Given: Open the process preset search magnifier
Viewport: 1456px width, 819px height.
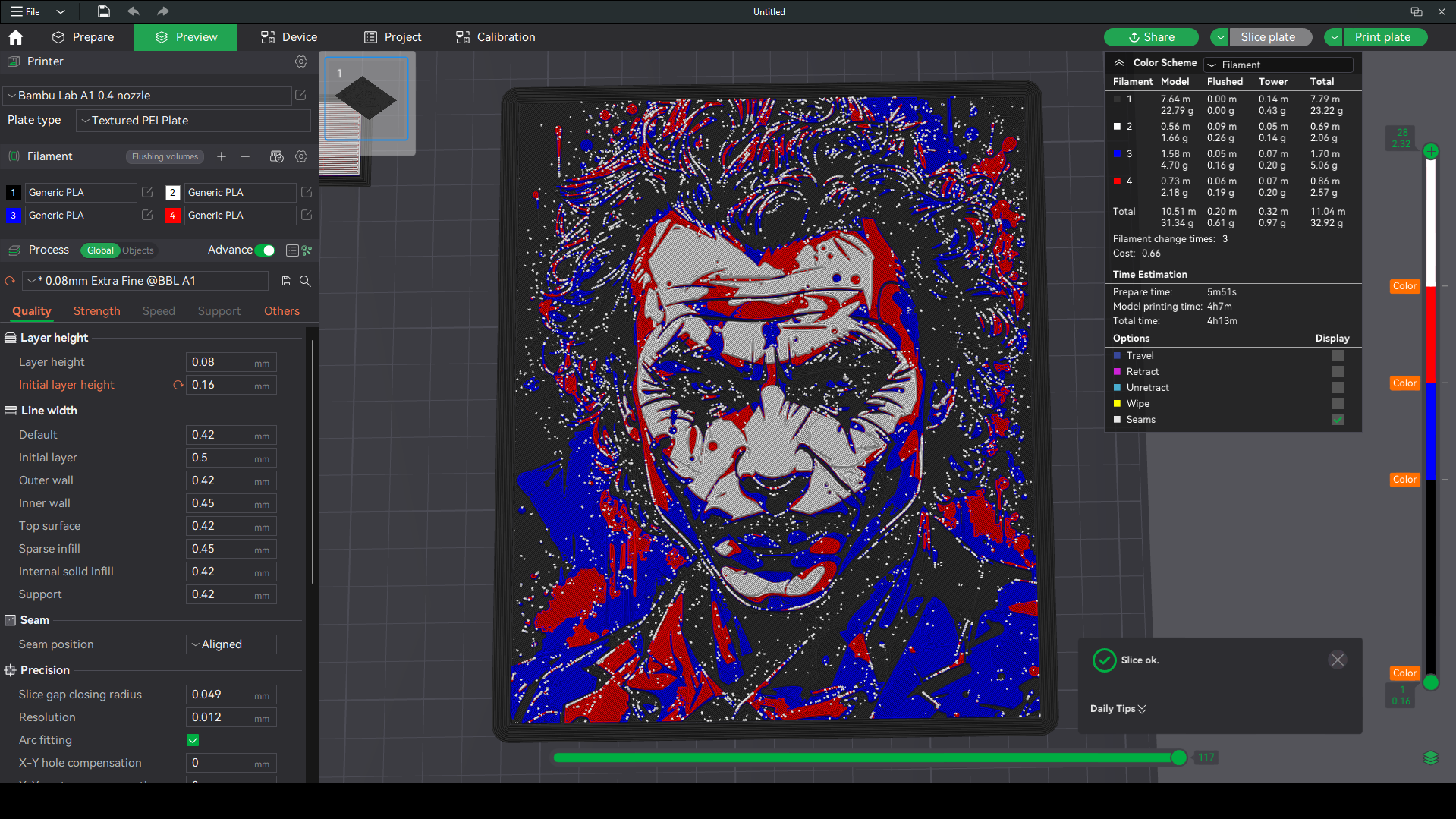Looking at the screenshot, I should click(x=305, y=281).
